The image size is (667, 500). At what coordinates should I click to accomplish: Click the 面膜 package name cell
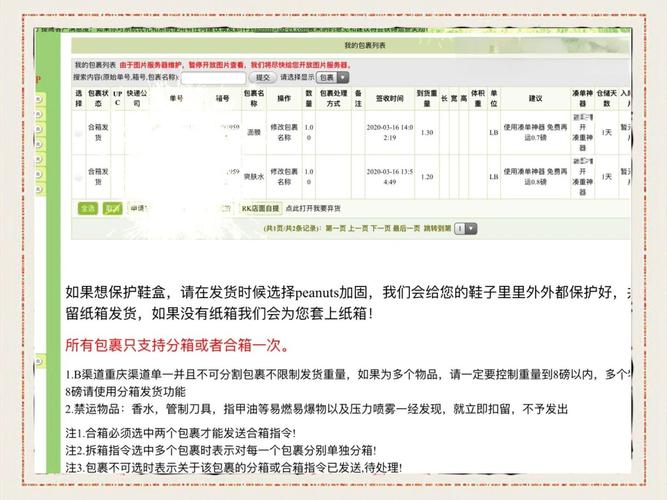[x=254, y=133]
